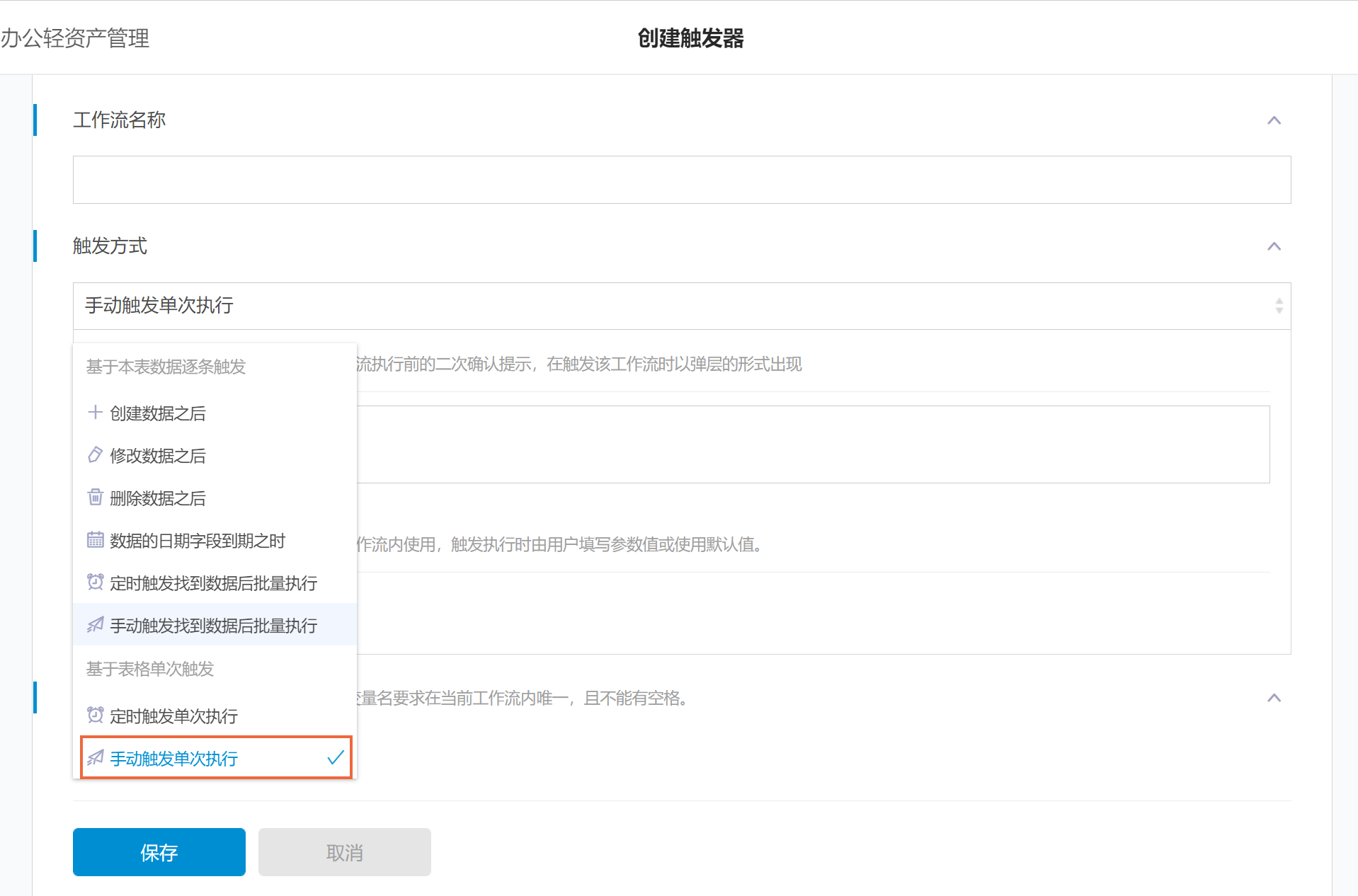Click the calendar icon beside 数据的日期字段到期之时
This screenshot has height=896, width=1358.
click(x=95, y=540)
